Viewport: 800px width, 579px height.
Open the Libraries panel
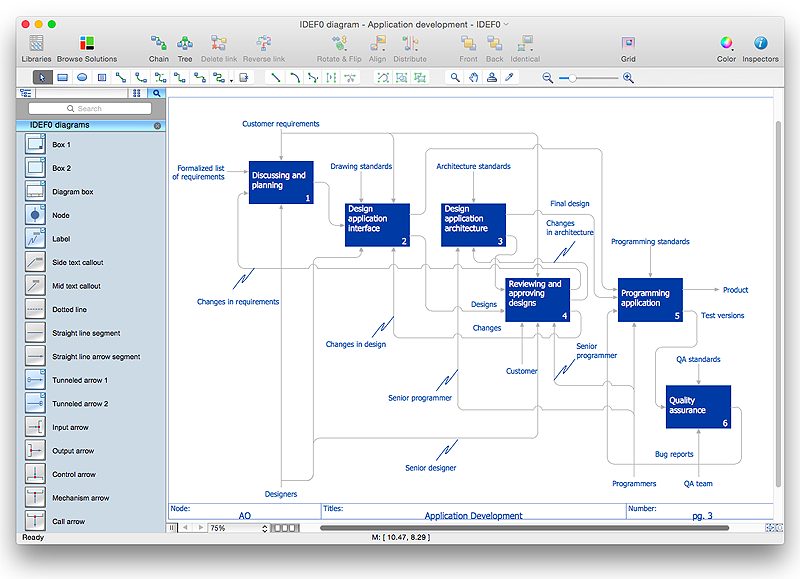(36, 44)
